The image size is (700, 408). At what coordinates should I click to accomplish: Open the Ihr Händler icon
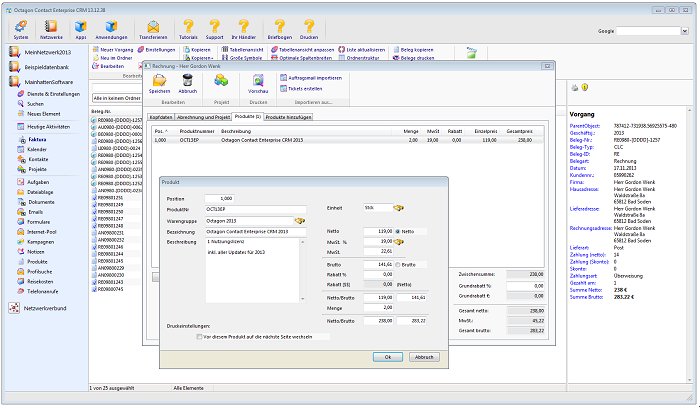coord(244,27)
